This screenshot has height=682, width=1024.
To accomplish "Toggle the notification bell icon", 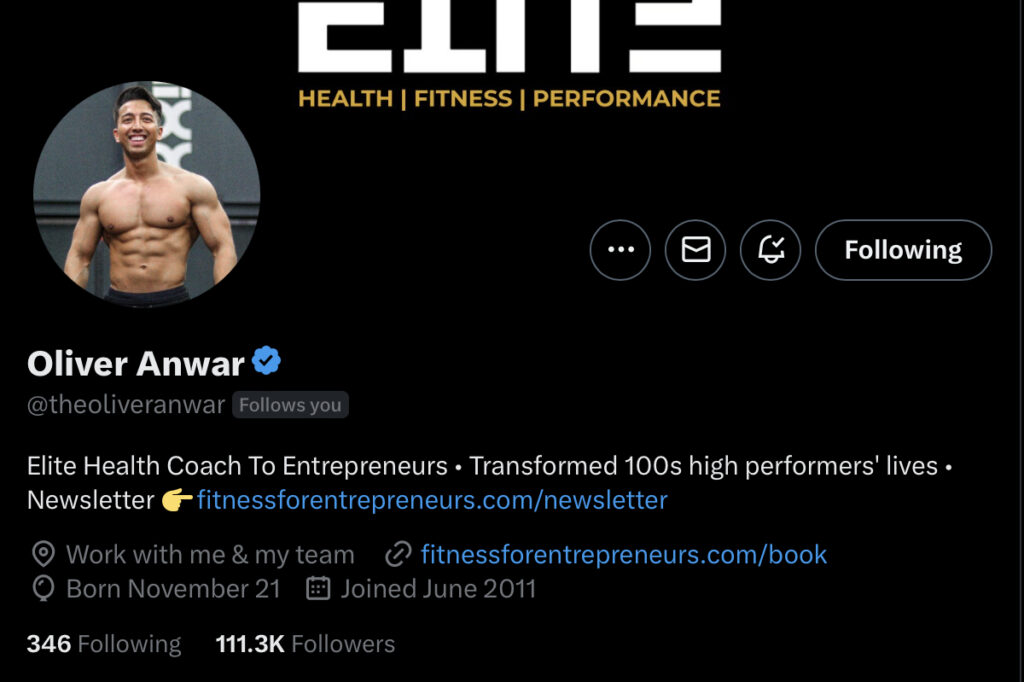I will [x=771, y=250].
